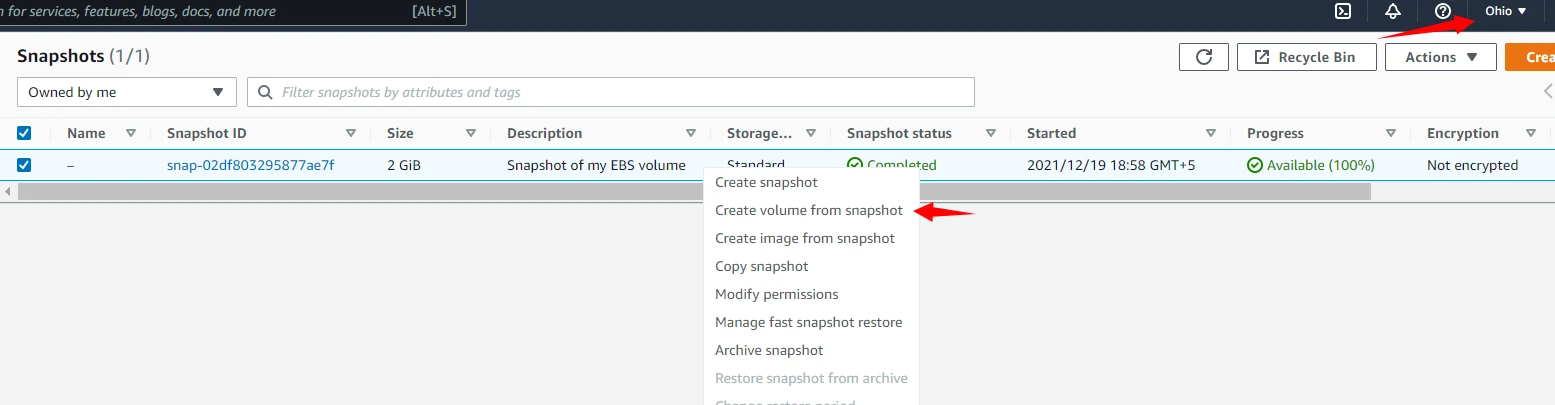Open the notifications bell
The width and height of the screenshot is (1555, 405).
(1393, 12)
